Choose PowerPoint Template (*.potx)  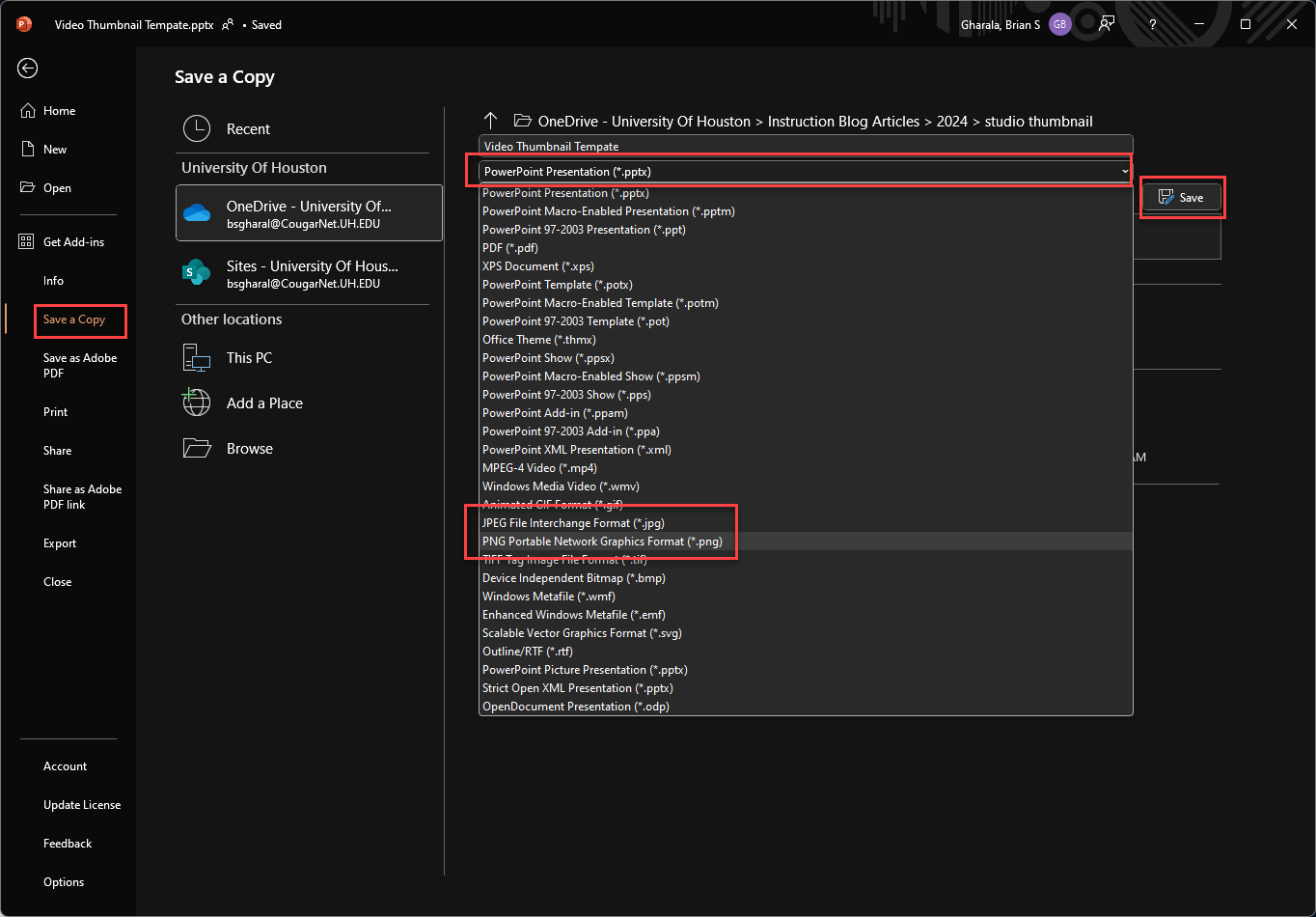pos(806,285)
